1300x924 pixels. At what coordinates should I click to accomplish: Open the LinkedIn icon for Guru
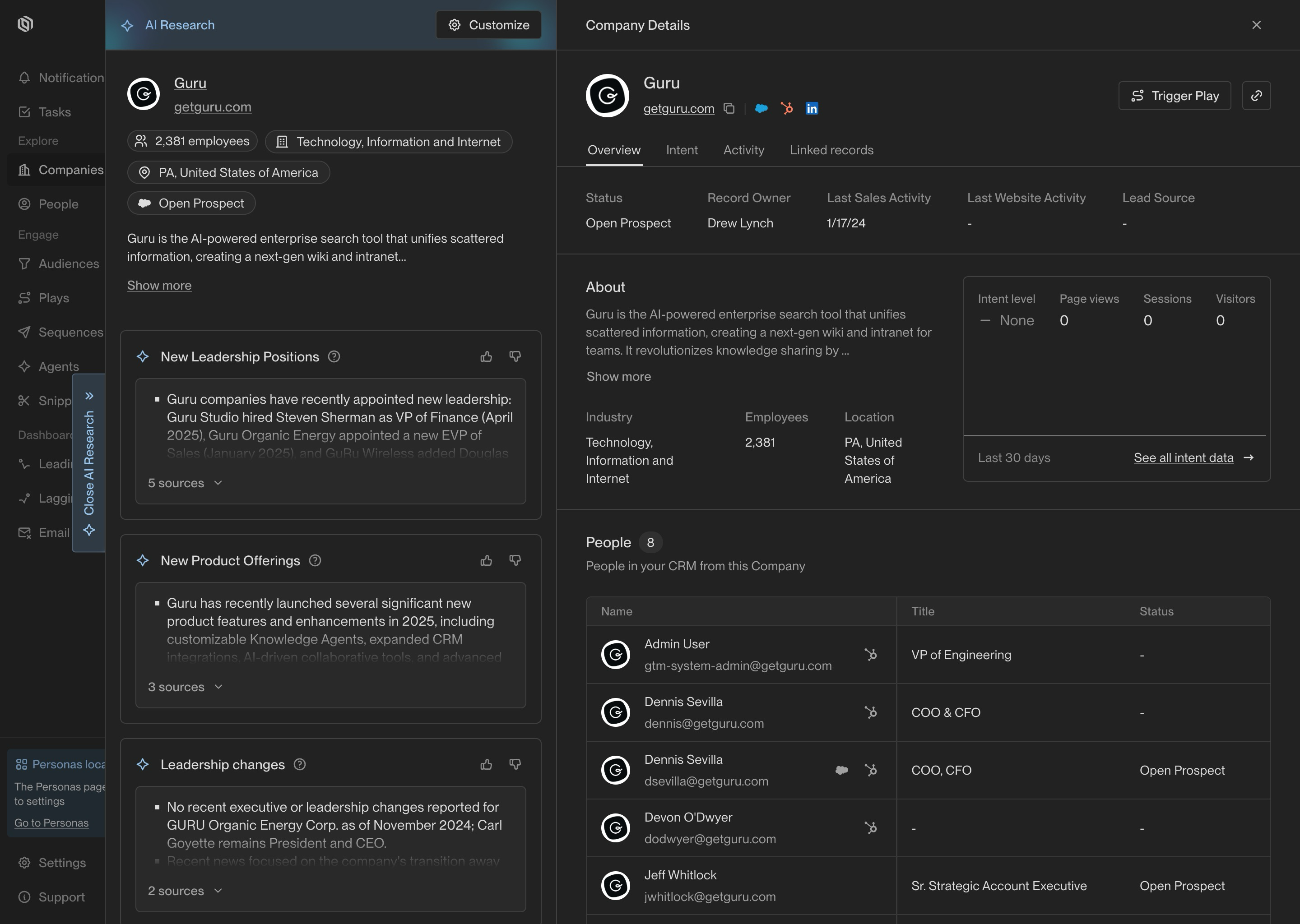[x=812, y=108]
